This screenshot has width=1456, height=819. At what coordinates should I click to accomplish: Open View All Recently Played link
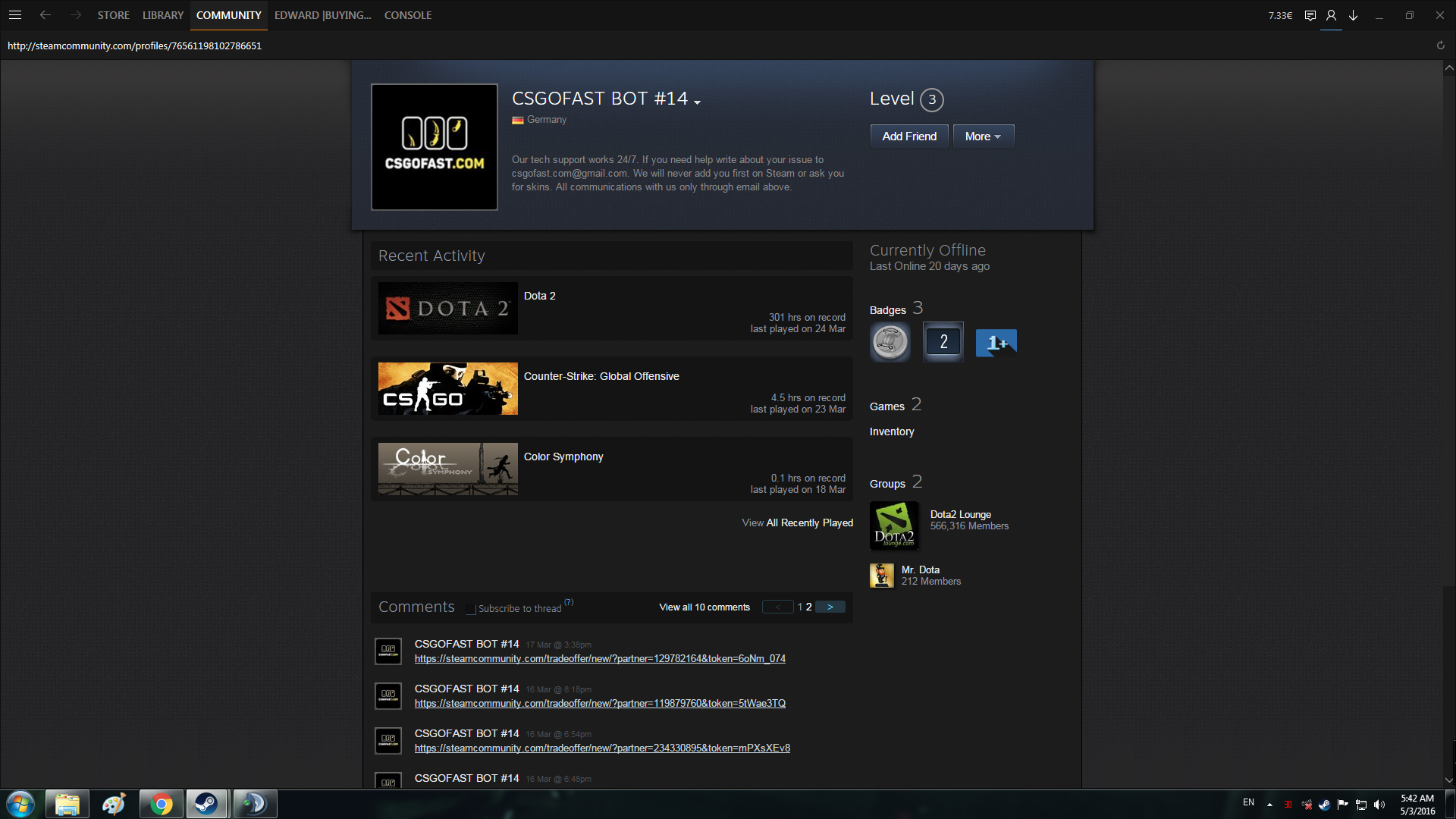click(797, 522)
